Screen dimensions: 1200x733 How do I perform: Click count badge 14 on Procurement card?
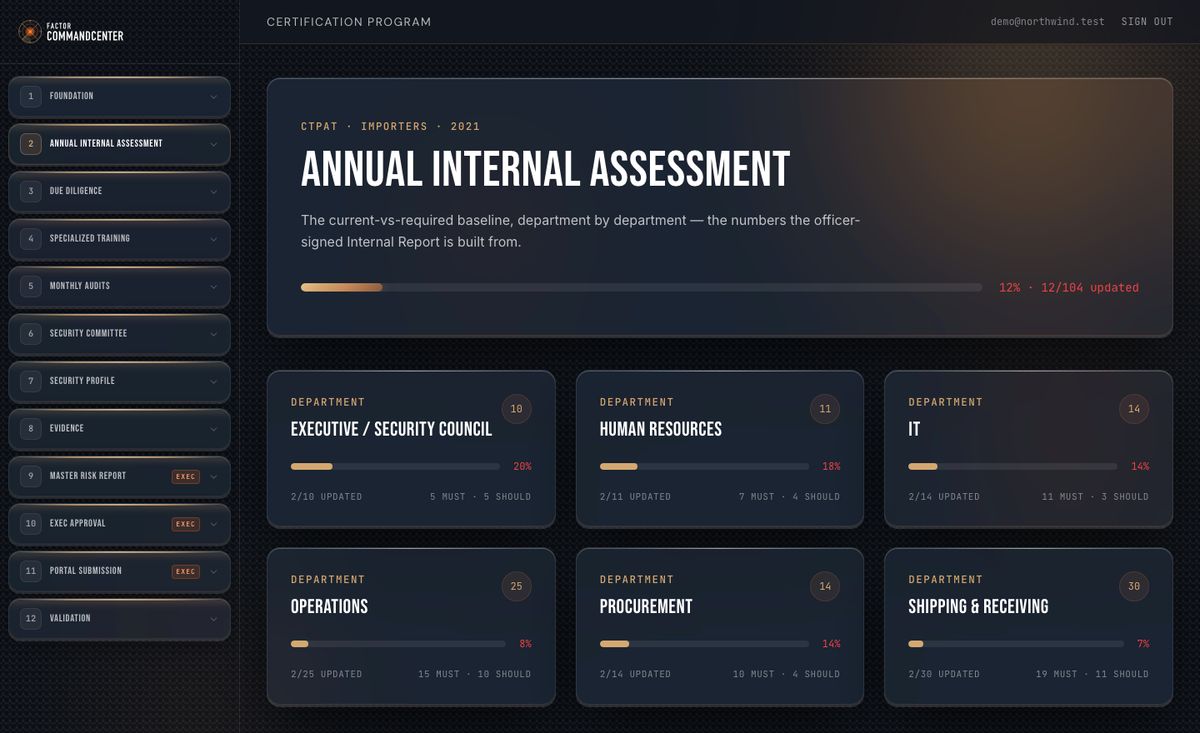[x=825, y=586]
